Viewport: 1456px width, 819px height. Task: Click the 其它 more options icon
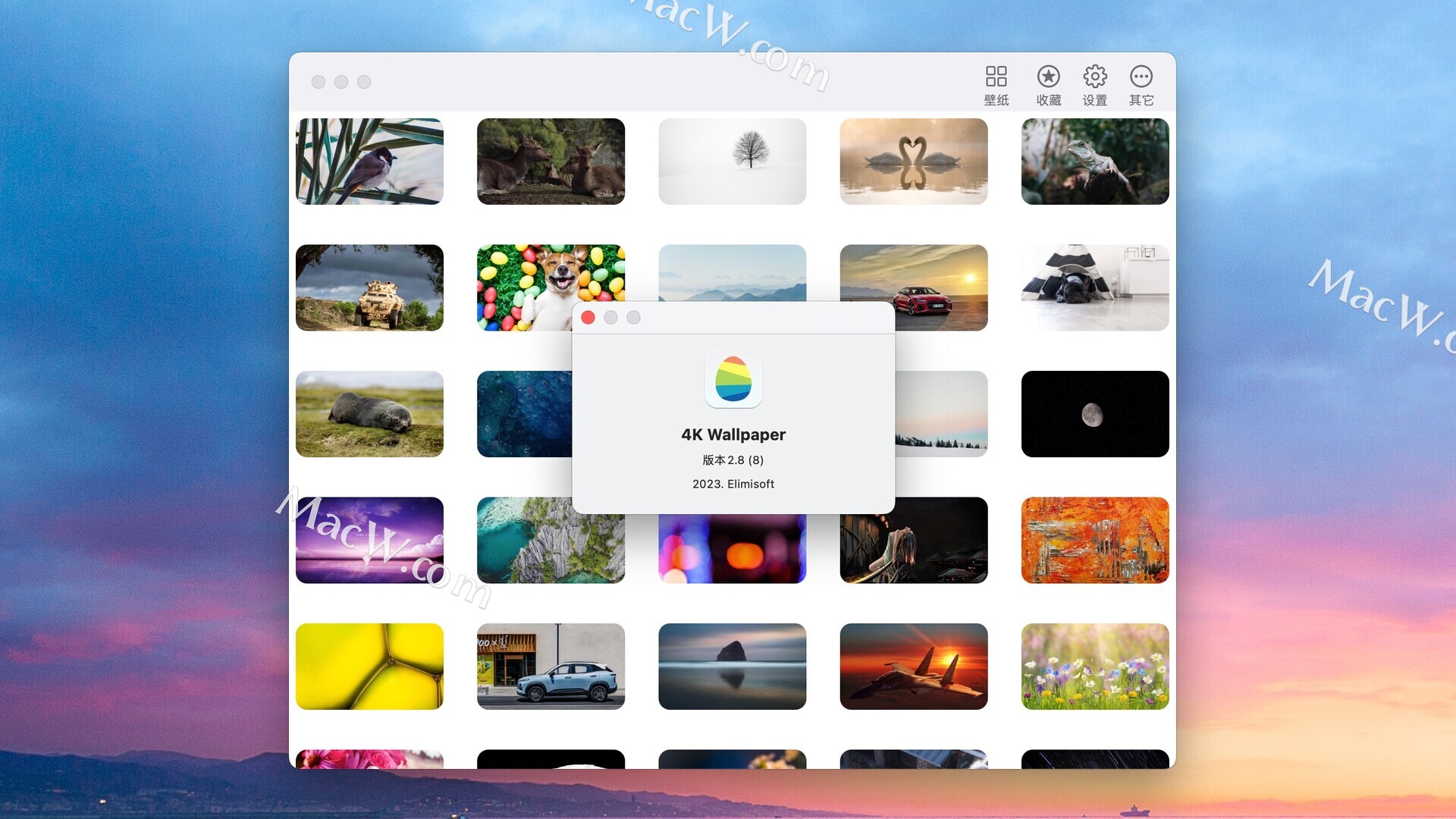tap(1141, 85)
